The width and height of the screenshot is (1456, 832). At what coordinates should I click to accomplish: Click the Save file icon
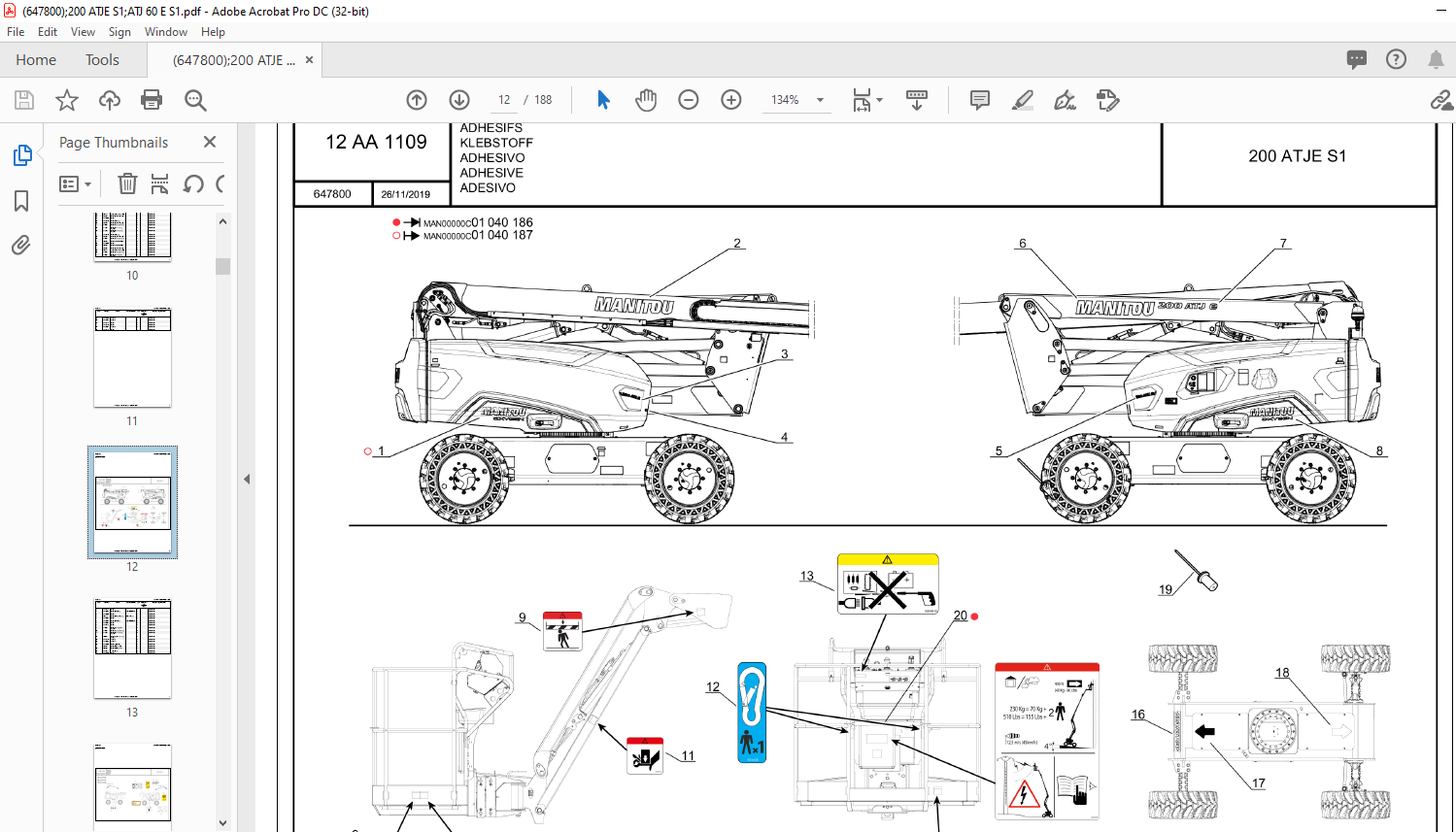tap(24, 100)
